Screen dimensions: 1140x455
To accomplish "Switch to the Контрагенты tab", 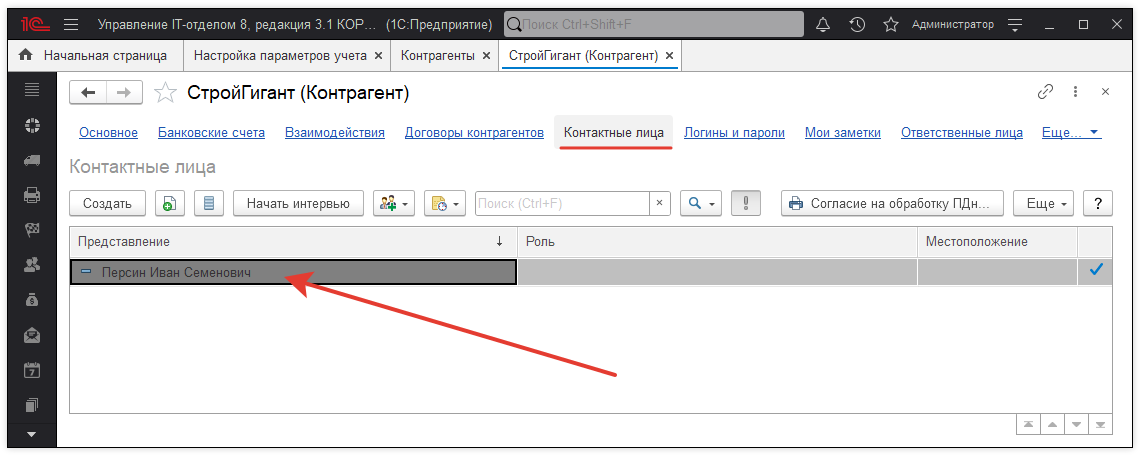I will 437,56.
